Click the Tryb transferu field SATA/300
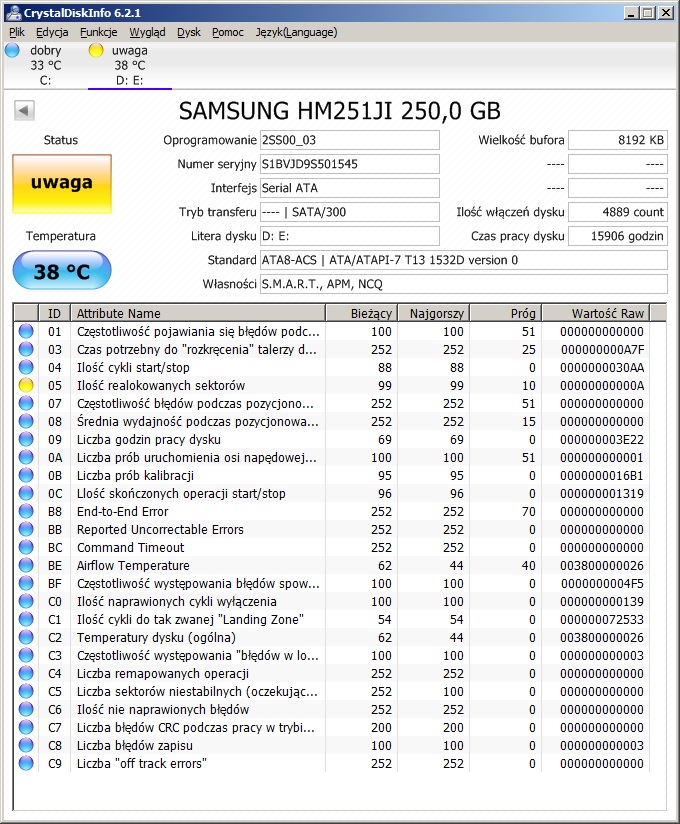680x824 pixels. pyautogui.click(x=349, y=212)
